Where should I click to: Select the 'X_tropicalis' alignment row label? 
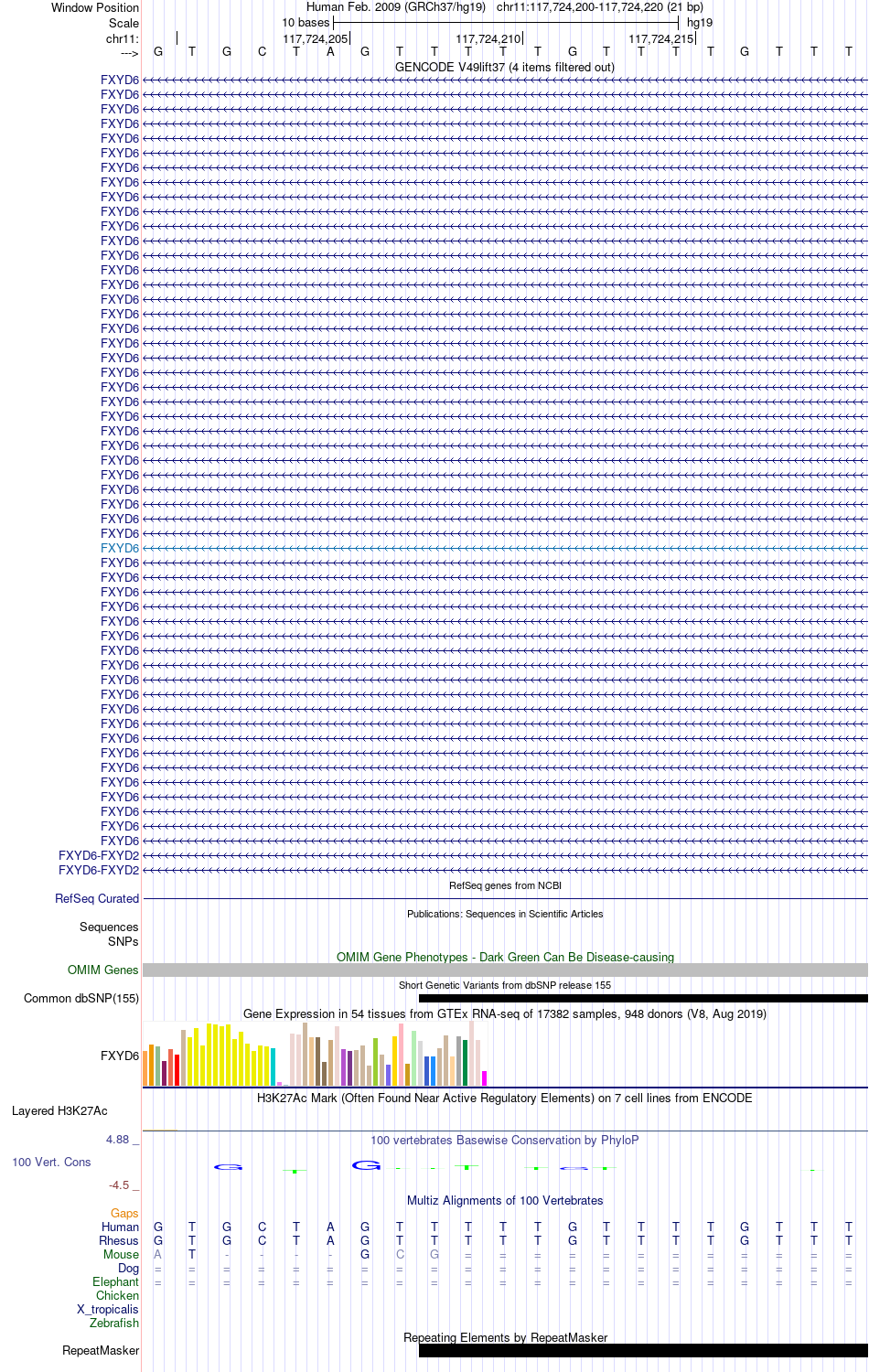(x=108, y=1310)
